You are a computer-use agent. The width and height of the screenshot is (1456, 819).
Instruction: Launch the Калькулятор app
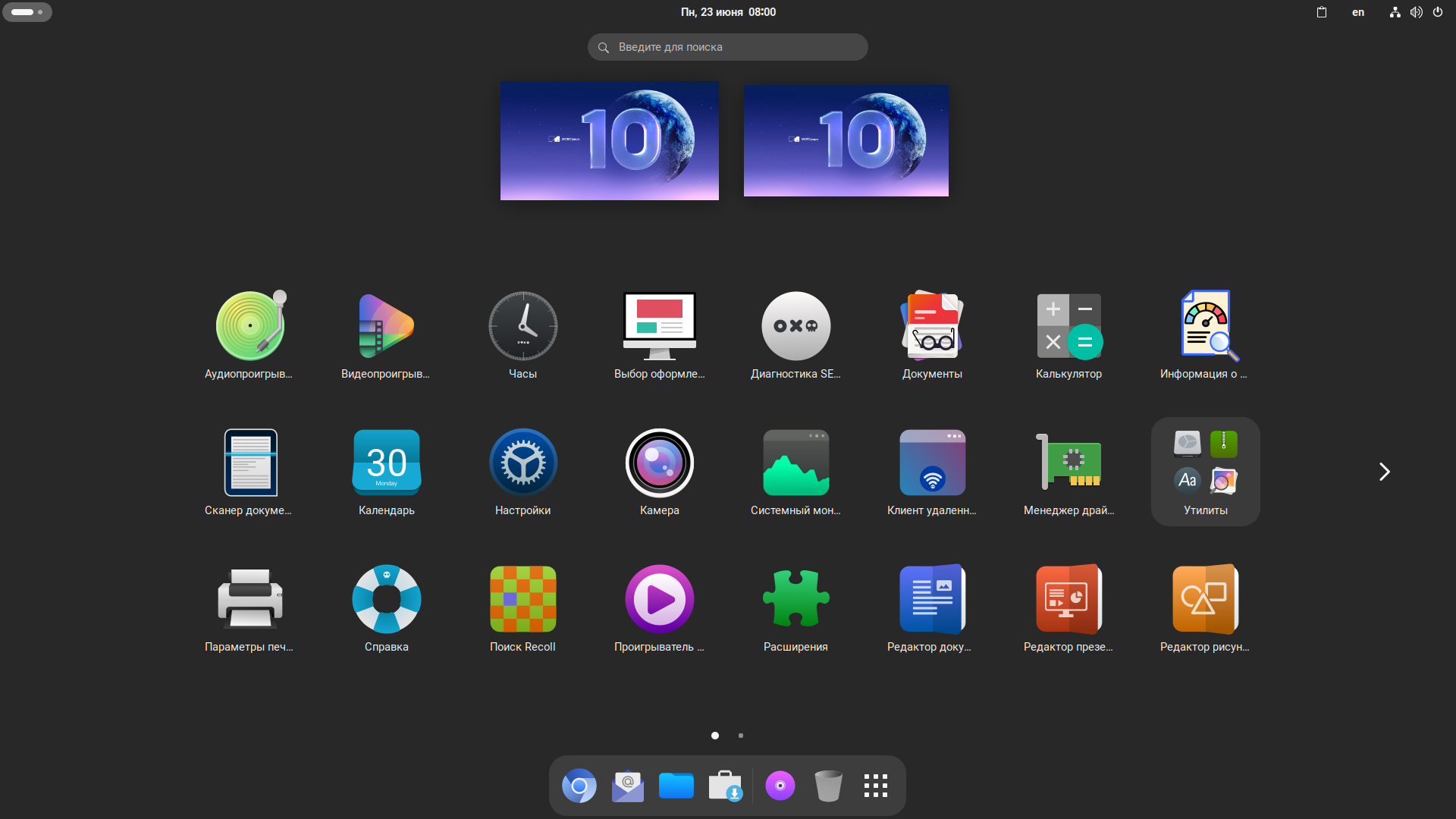click(1068, 327)
